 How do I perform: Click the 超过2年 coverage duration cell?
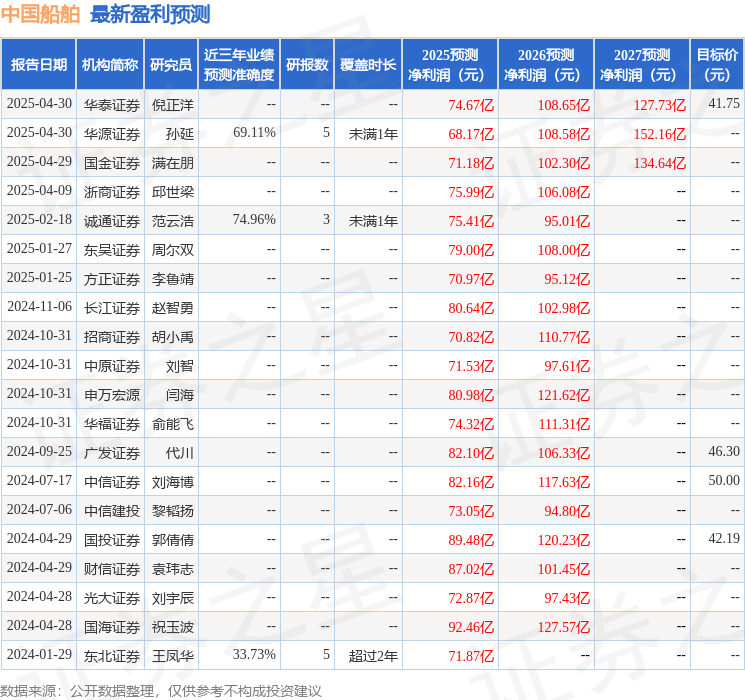tap(373, 655)
